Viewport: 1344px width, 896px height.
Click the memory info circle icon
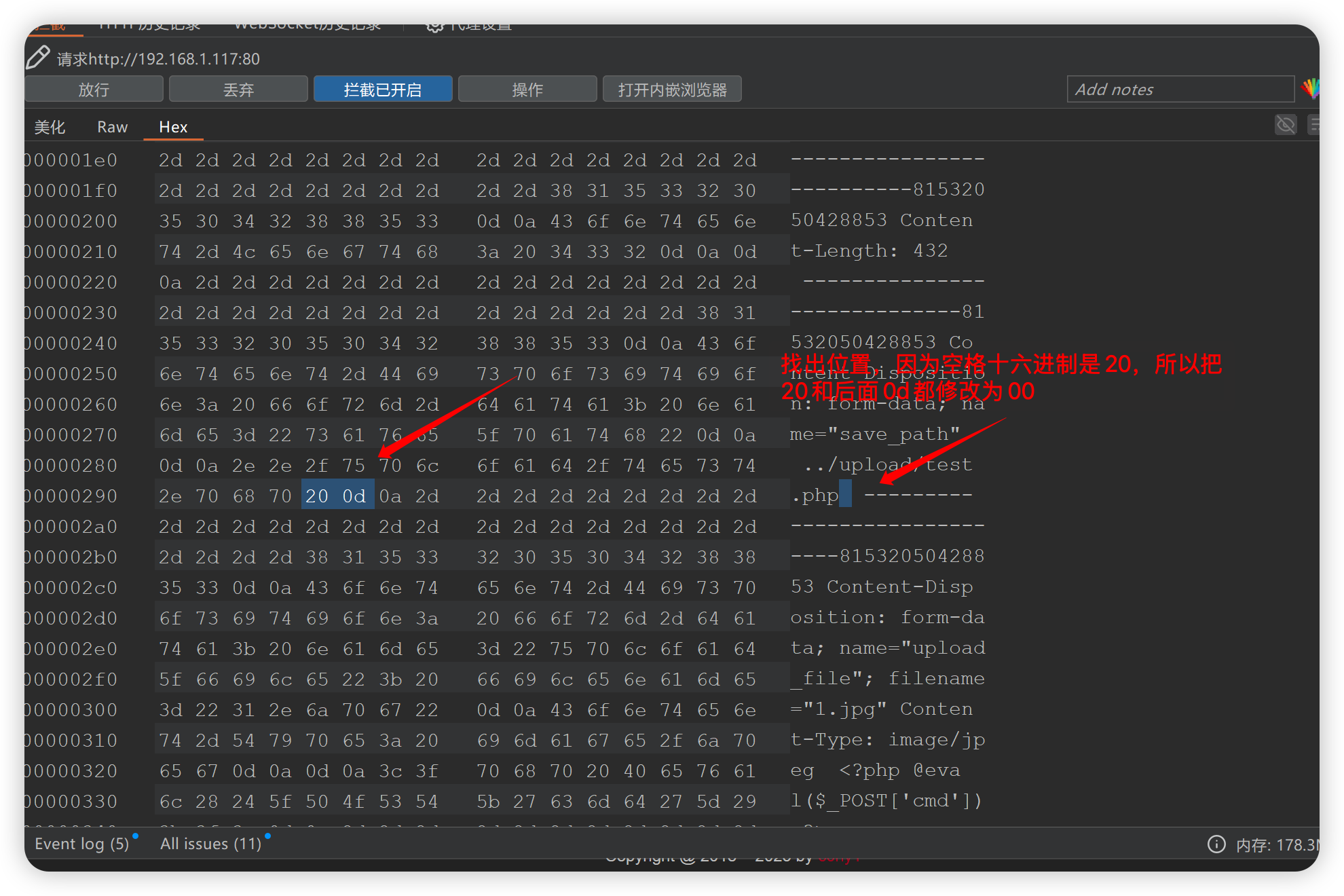click(1216, 844)
